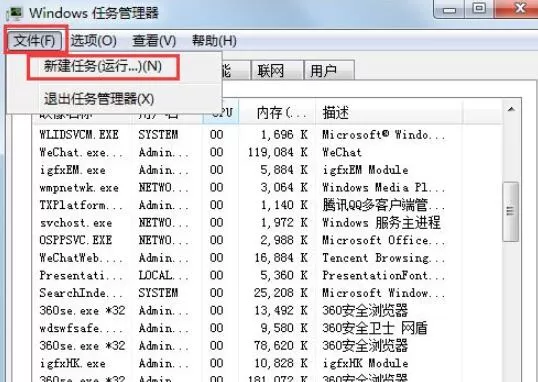538x382 pixels.
Task: Click the 1,696 K memory value
Action: pyautogui.click(x=284, y=135)
